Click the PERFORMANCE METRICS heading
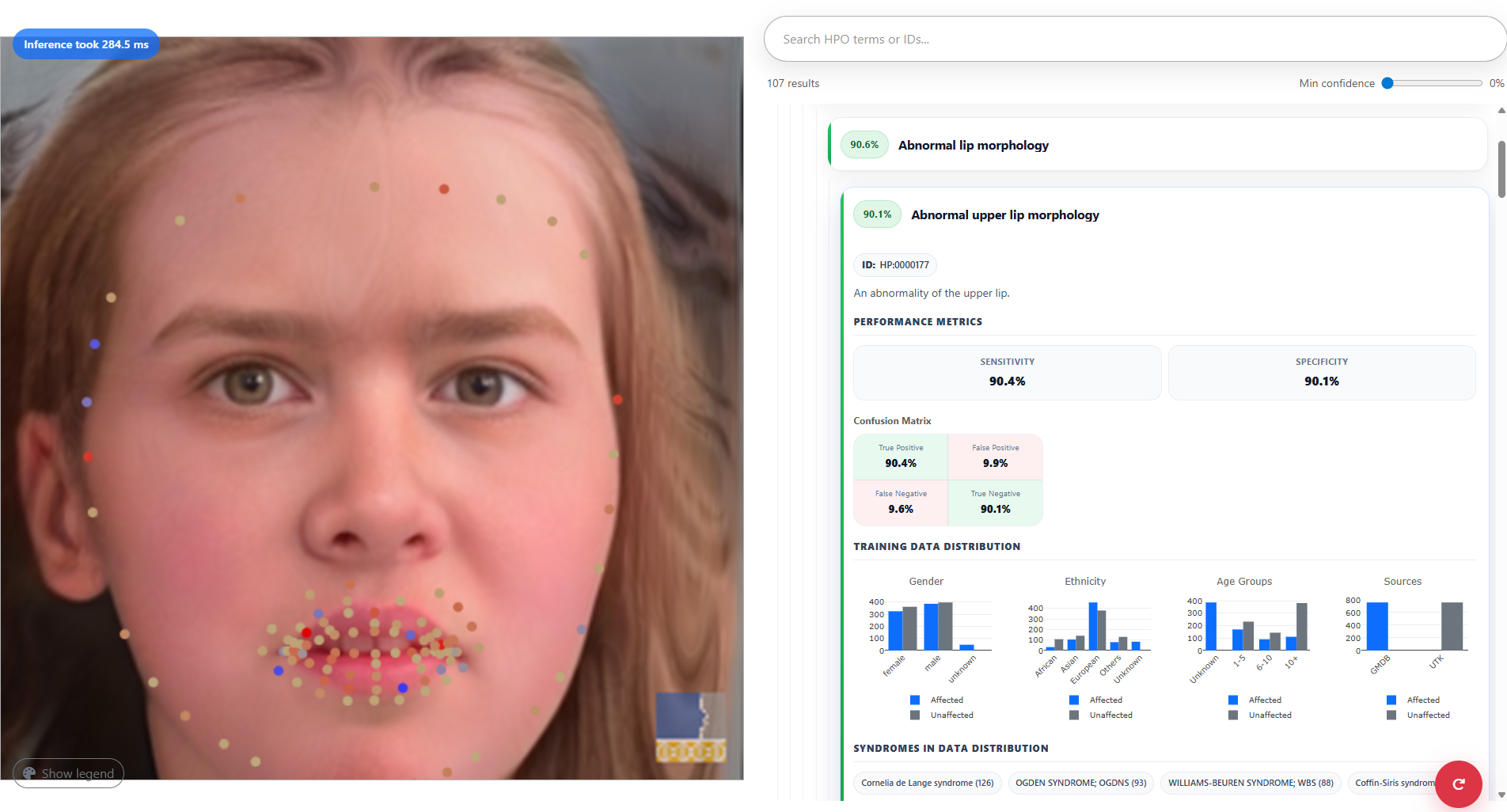The image size is (1507, 812). pyautogui.click(x=917, y=322)
